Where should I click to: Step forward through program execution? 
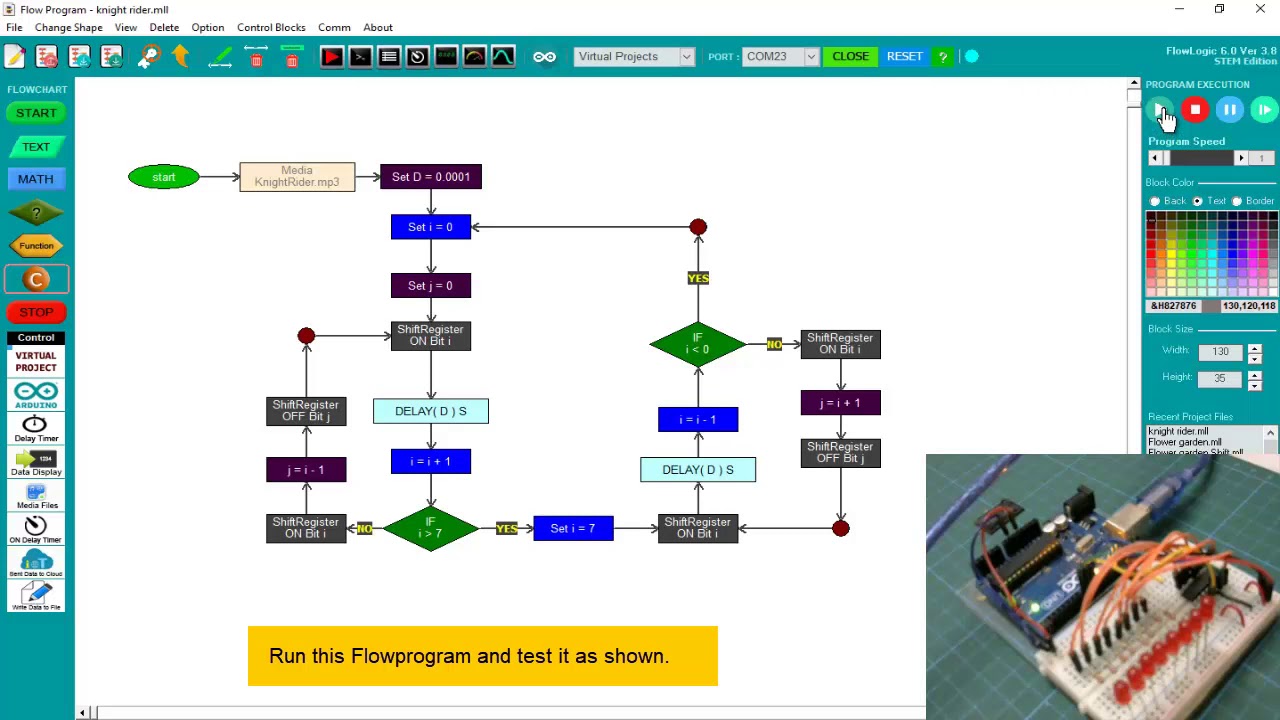tap(1265, 110)
